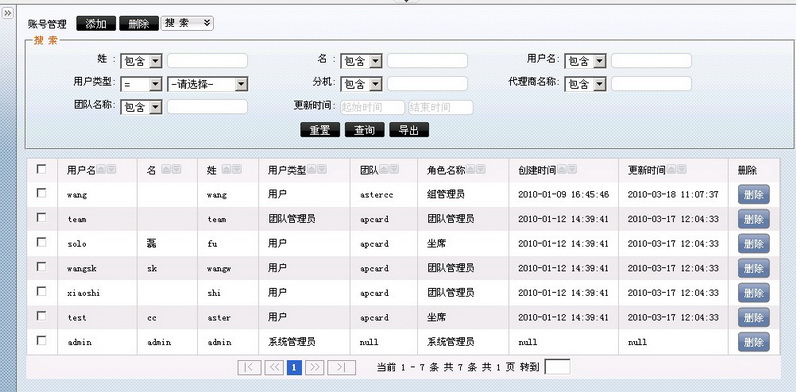Sort 用户类型 column descending
The width and height of the screenshot is (796, 392).
coord(322,170)
